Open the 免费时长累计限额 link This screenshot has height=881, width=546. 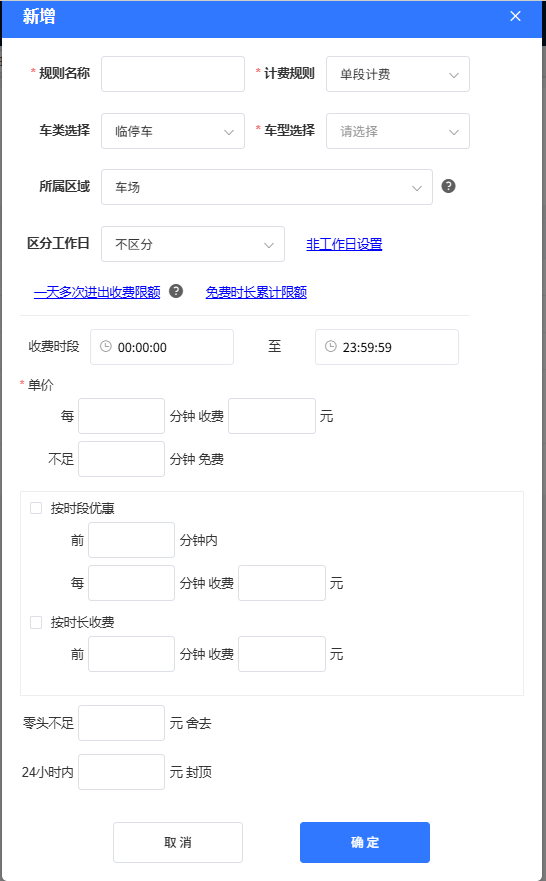click(256, 292)
